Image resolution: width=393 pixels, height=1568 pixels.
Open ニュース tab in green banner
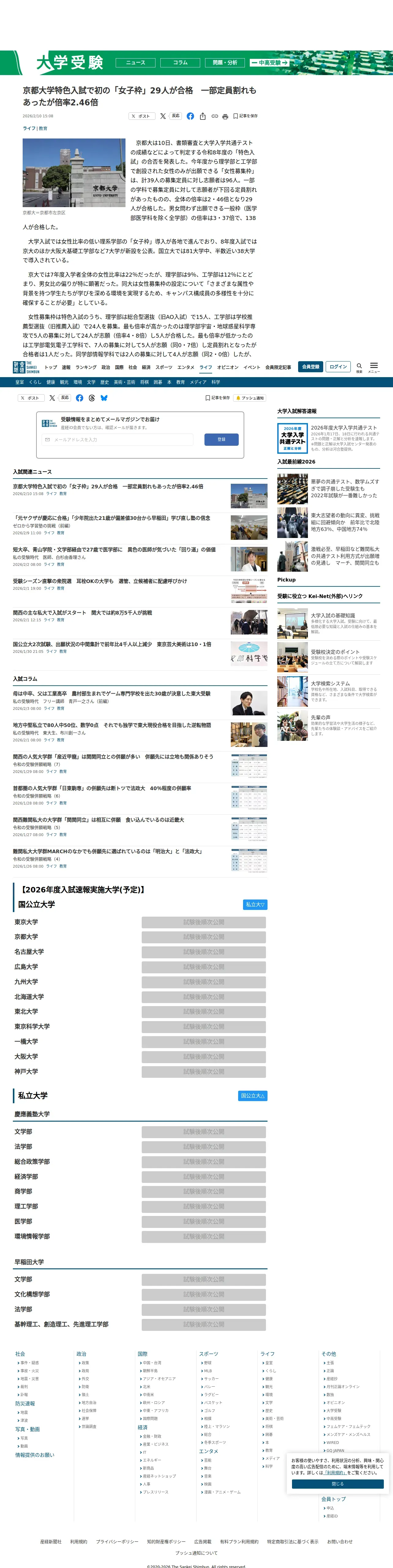pyautogui.click(x=136, y=63)
